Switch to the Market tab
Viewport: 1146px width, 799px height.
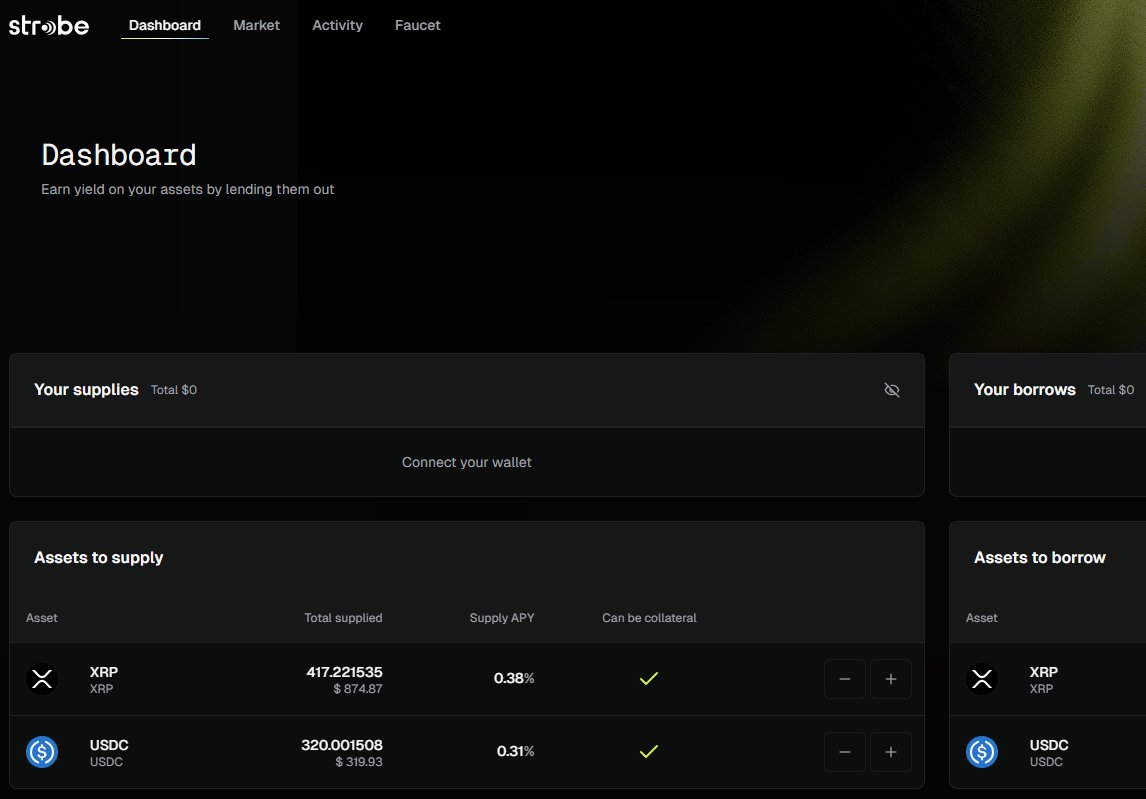click(257, 25)
